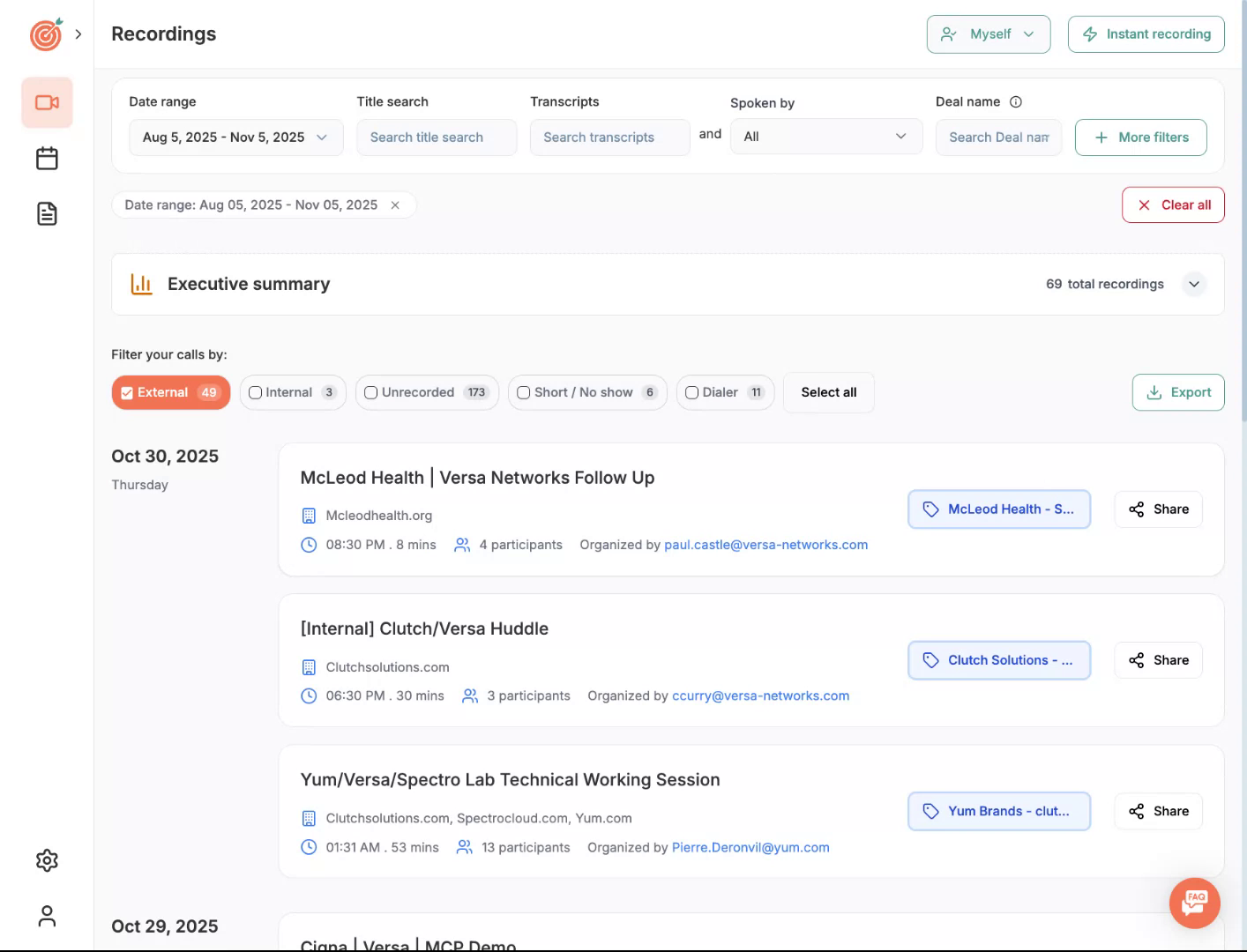The image size is (1247, 952).
Task: Check the Unrecorded filter checkbox
Action: pos(371,393)
